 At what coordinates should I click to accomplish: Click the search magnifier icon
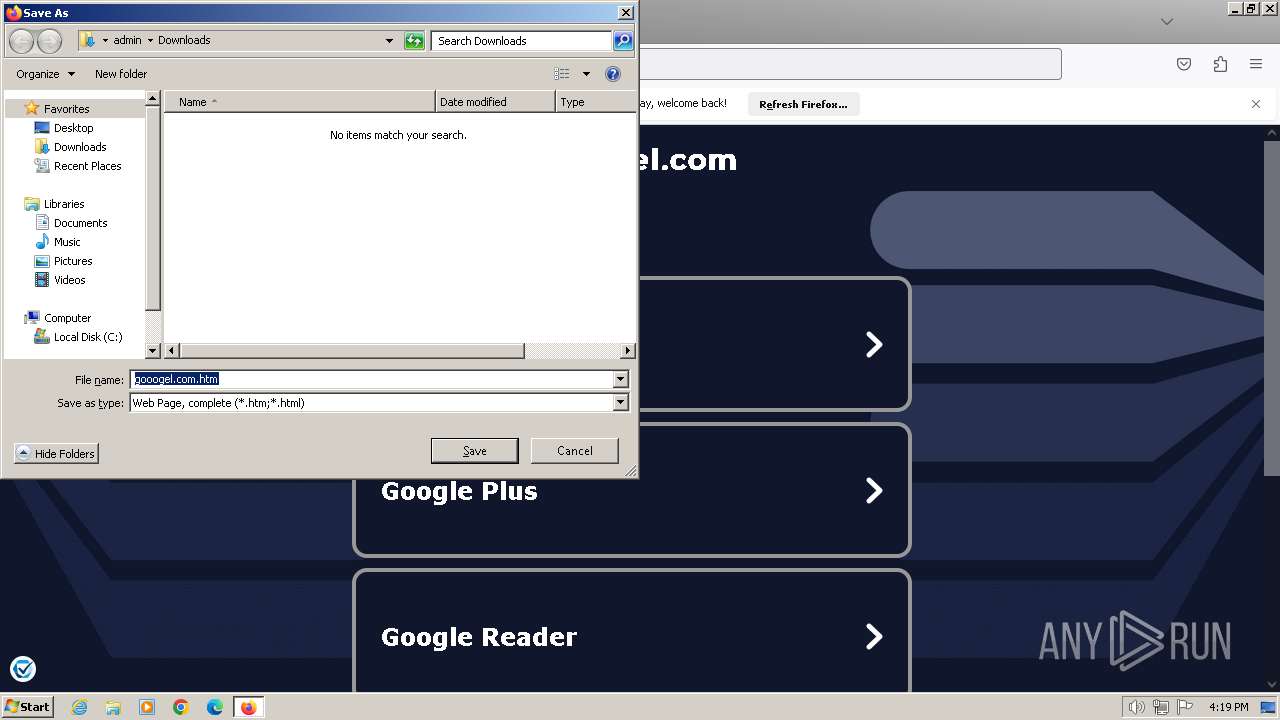(623, 41)
